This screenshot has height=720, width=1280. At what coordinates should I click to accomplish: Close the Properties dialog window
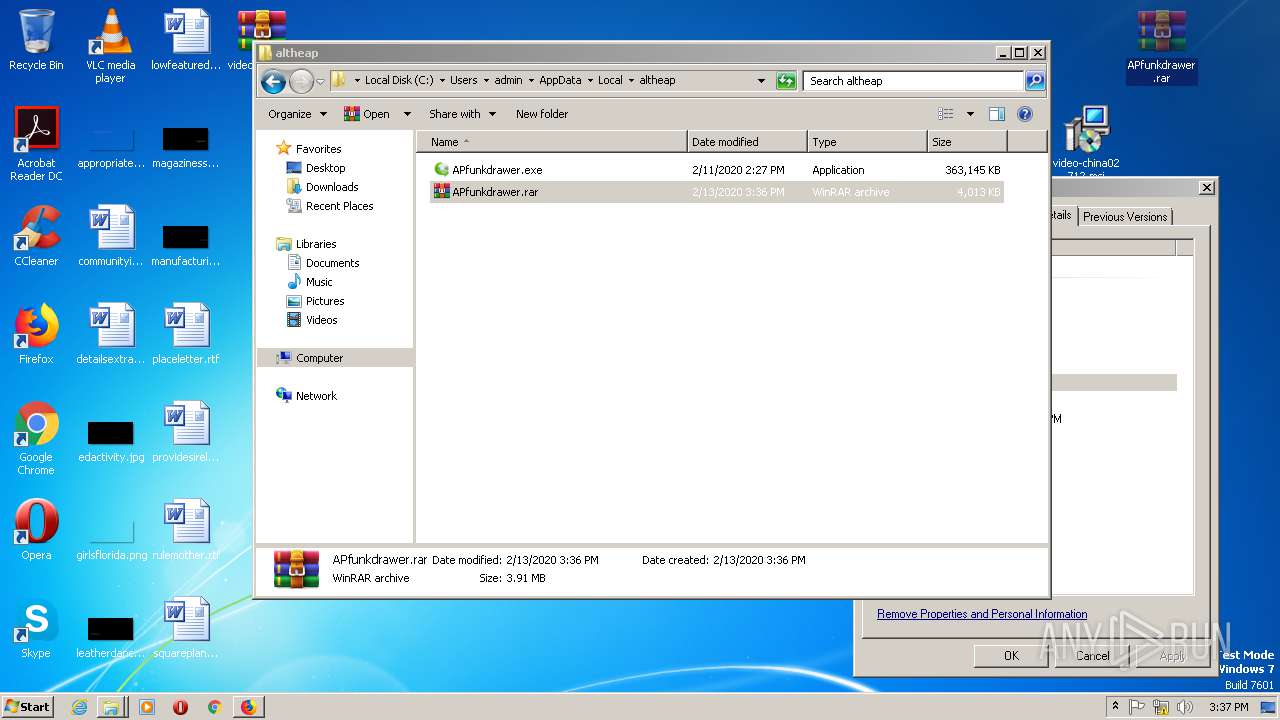point(1207,187)
